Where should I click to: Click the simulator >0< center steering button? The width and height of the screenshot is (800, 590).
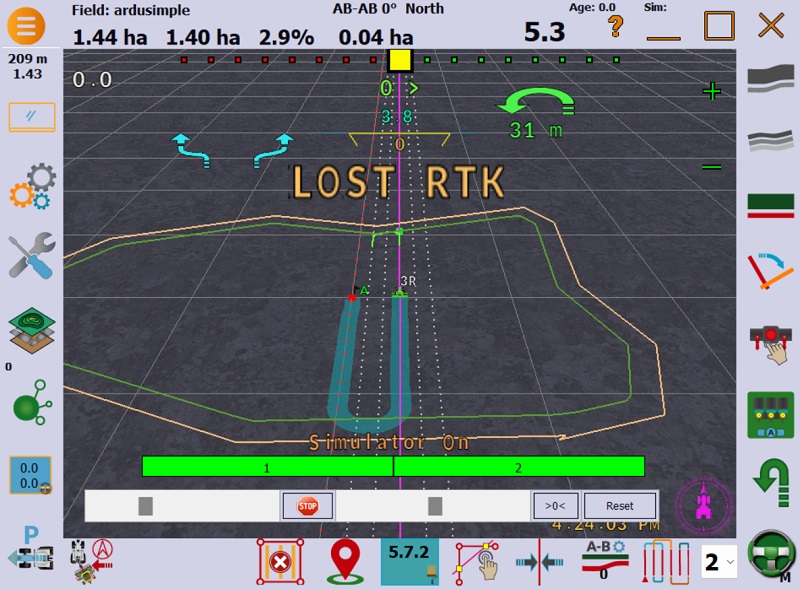pos(555,506)
